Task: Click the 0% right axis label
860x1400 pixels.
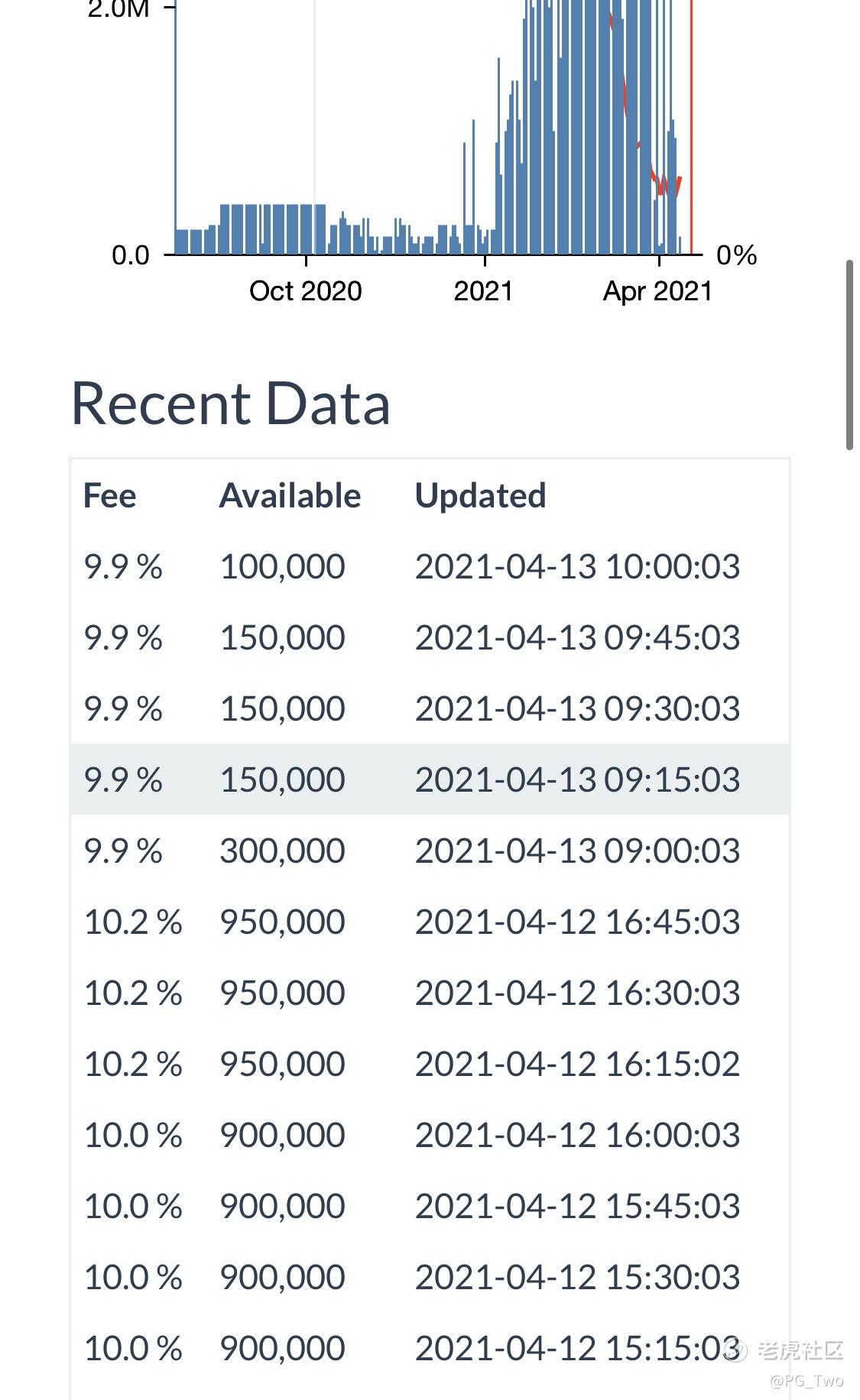Action: coord(736,255)
